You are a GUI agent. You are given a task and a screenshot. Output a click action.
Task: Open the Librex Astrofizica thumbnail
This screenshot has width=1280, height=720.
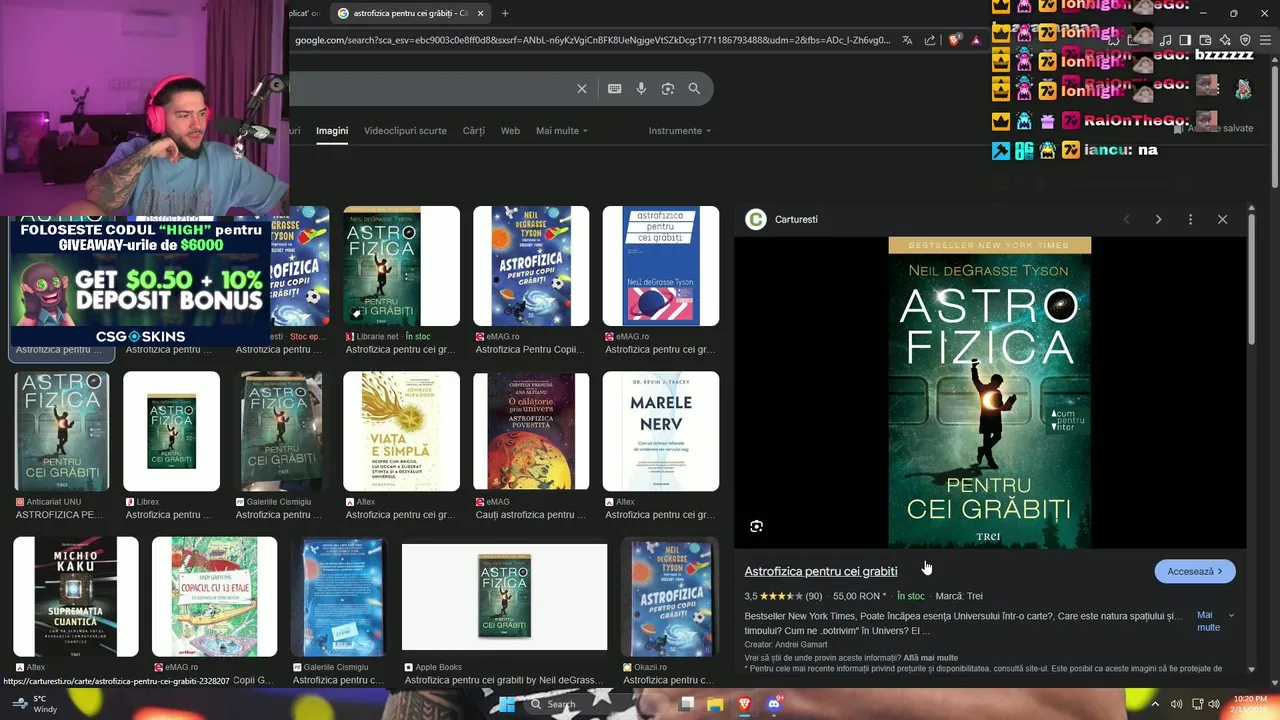171,431
